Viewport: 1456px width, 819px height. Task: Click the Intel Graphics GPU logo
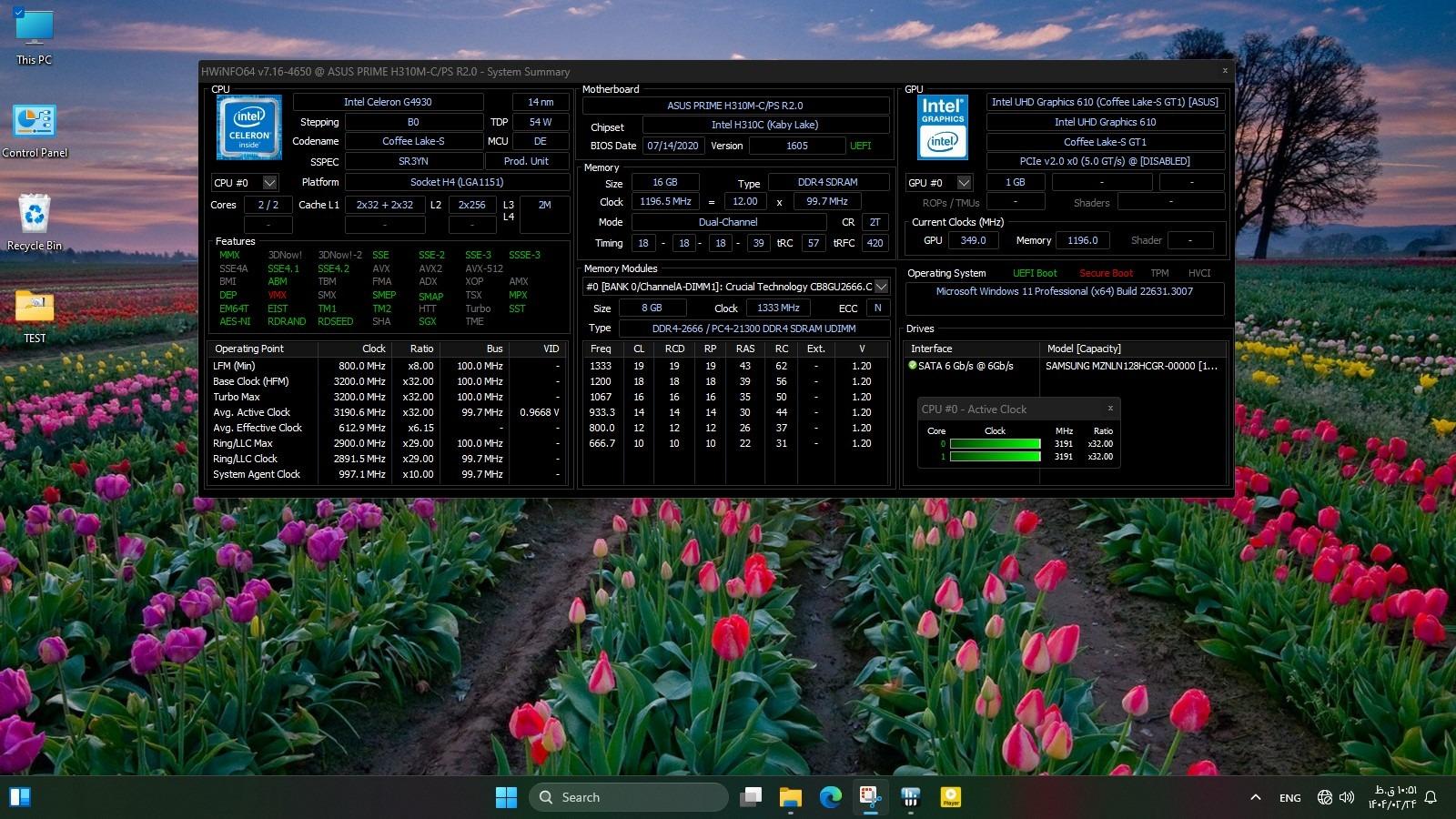click(x=942, y=127)
